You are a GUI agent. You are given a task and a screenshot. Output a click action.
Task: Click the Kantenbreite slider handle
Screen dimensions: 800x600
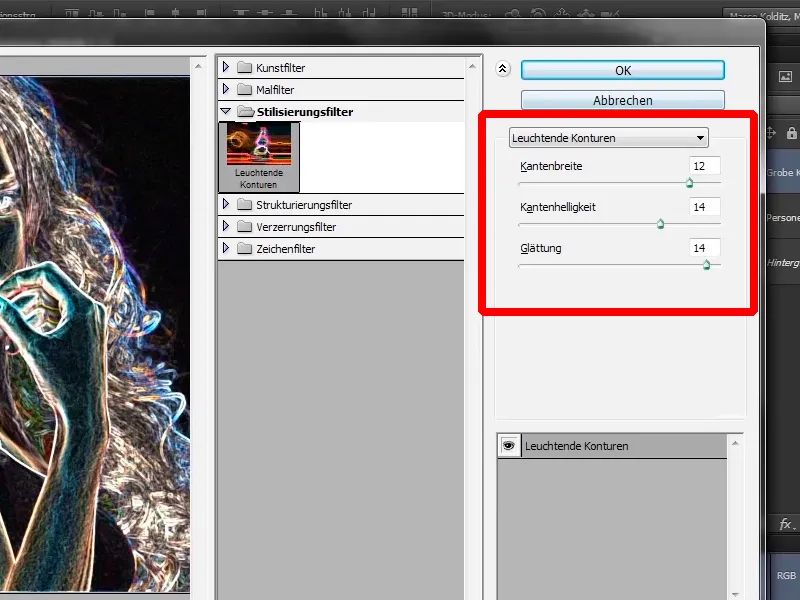coord(689,183)
